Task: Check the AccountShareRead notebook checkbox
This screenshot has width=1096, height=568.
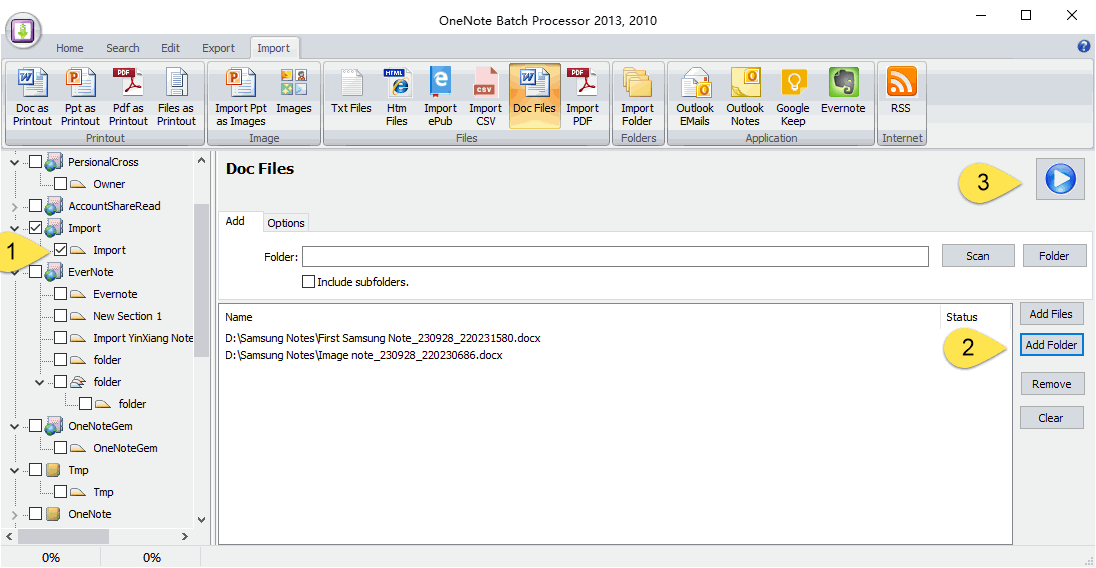Action: [36, 206]
